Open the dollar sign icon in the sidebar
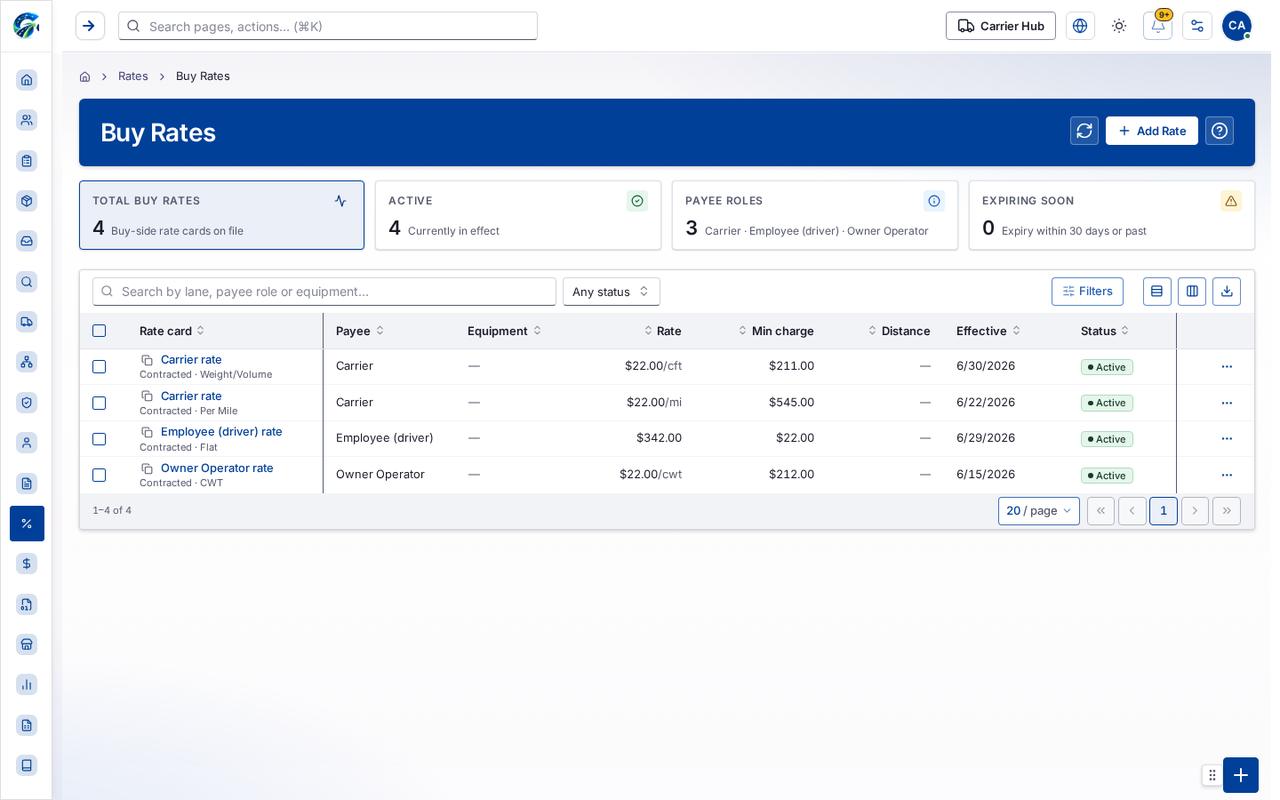The height and width of the screenshot is (800, 1280). click(x=27, y=564)
